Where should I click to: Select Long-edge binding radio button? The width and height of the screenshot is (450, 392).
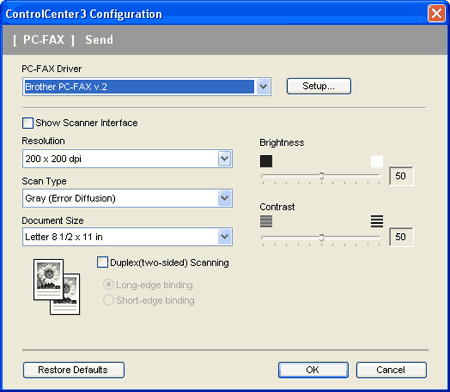click(108, 285)
